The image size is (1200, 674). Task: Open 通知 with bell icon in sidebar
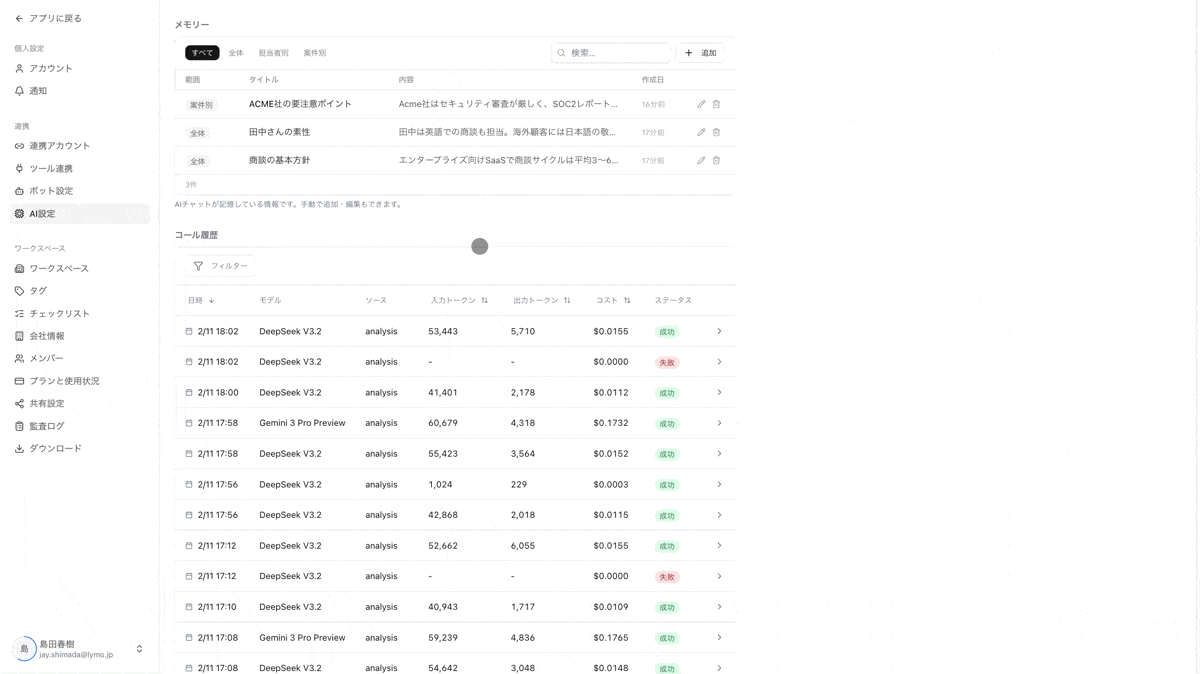[38, 91]
